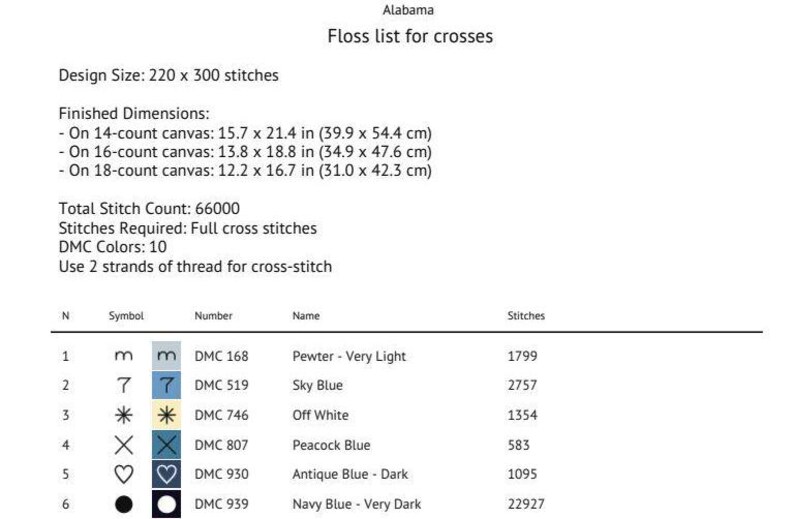The height and width of the screenshot is (519, 794).
Task: Select the Pewter light gray 'm' swatch
Action: 166,356
